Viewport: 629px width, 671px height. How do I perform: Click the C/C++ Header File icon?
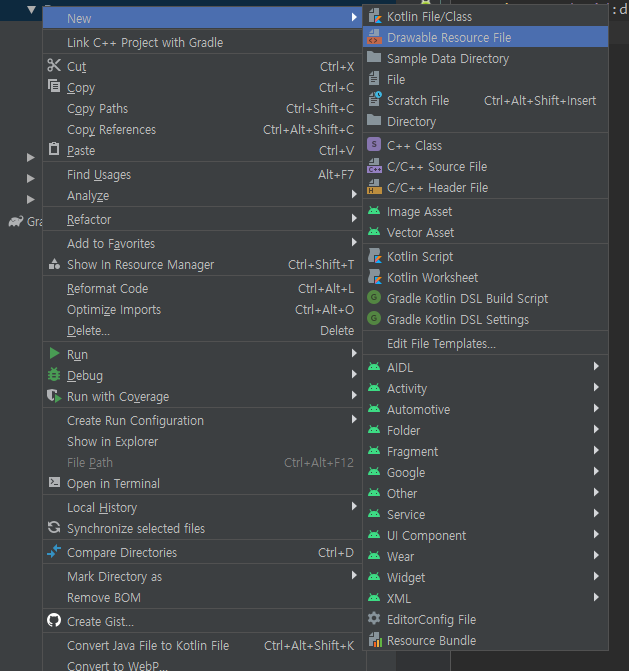click(374, 187)
